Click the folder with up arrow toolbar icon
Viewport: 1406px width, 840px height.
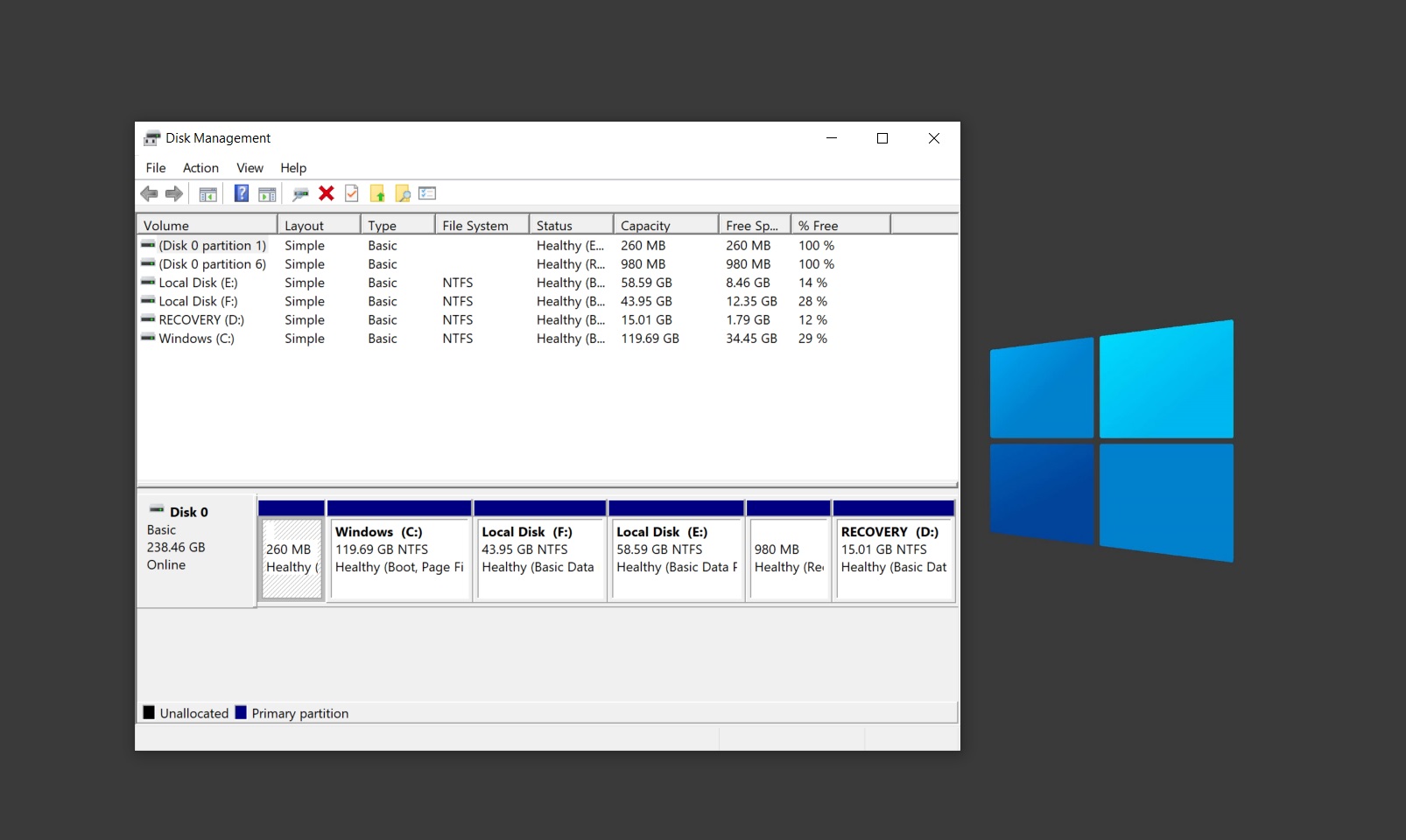[x=377, y=193]
